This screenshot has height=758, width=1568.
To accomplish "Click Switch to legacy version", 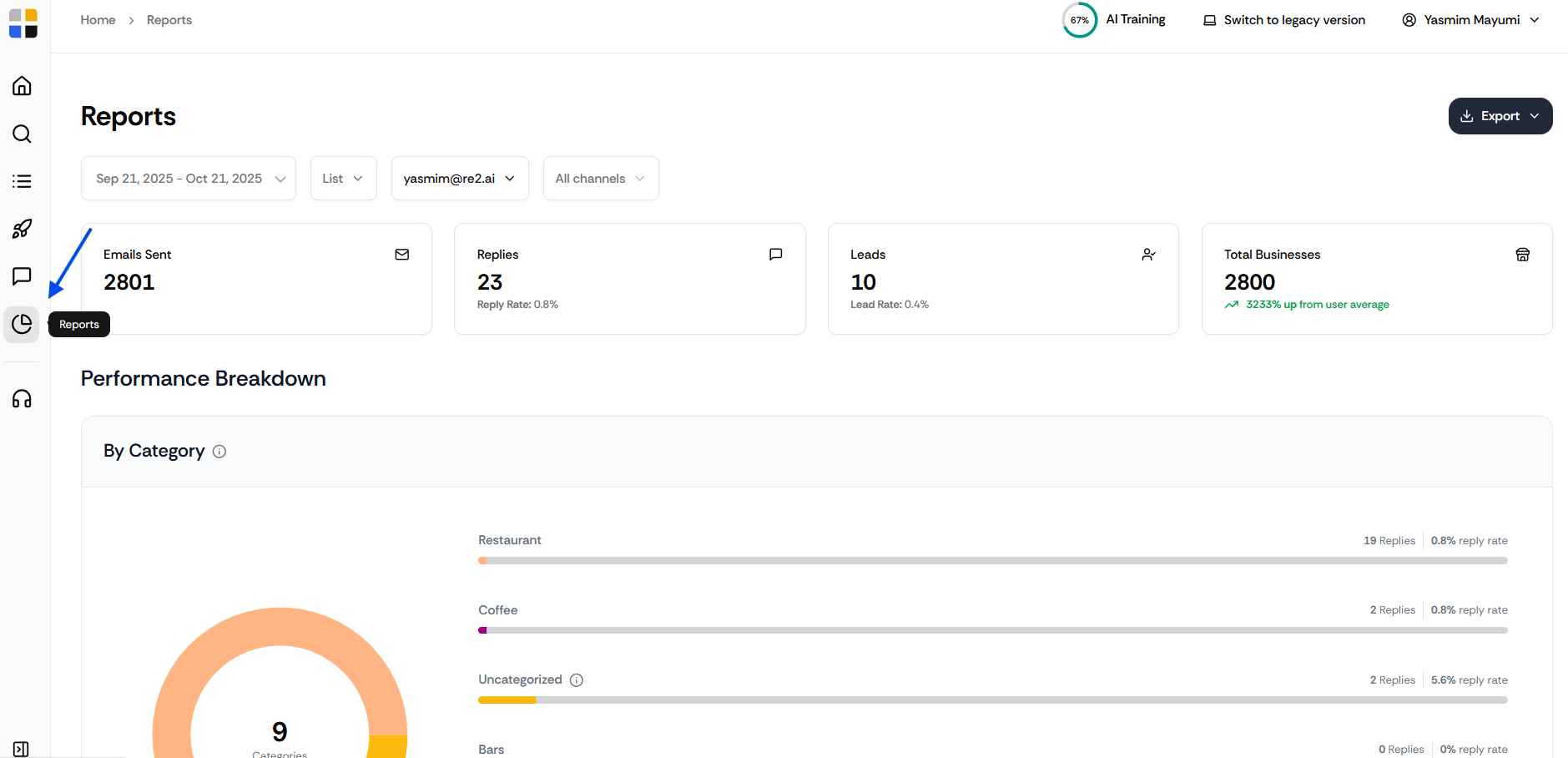I will coord(1284,20).
